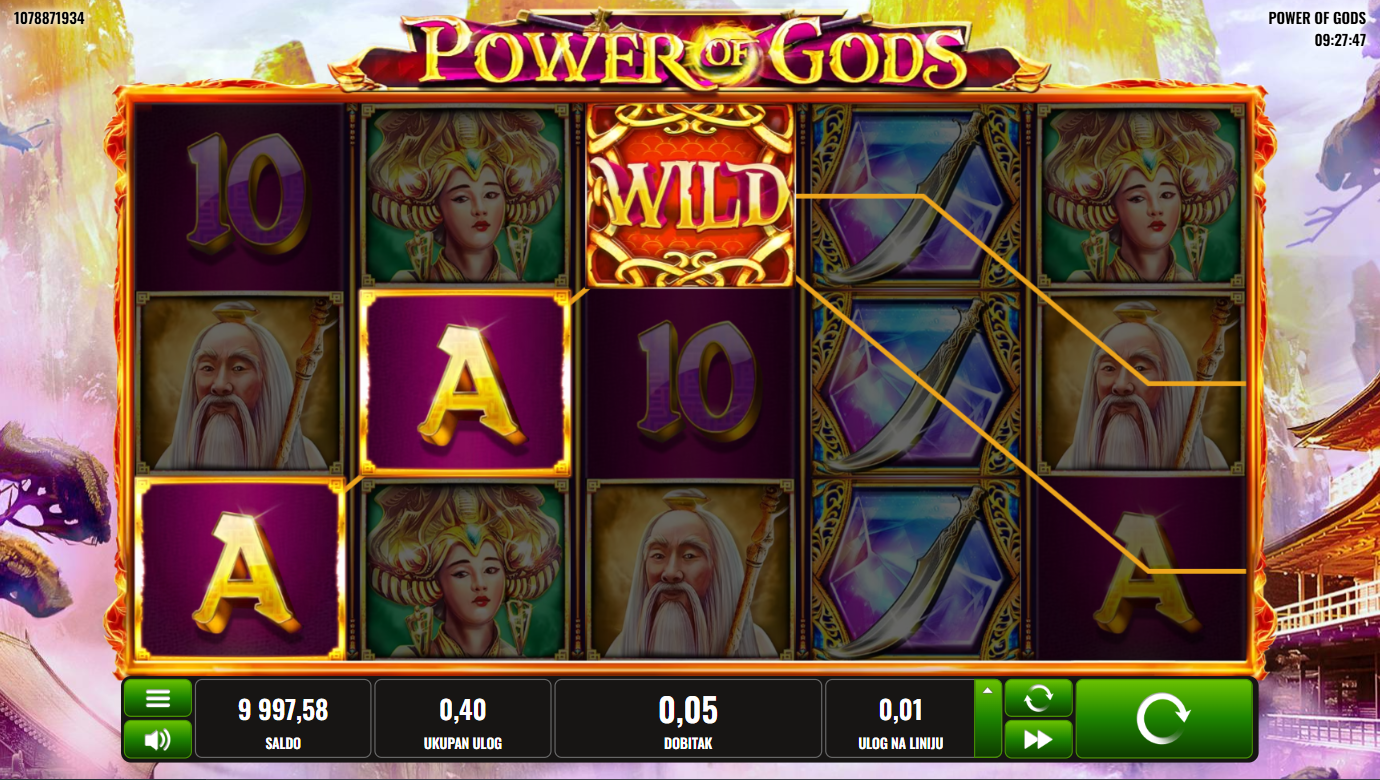Click the top sword symbol on reel four
This screenshot has height=780, width=1380.
click(x=915, y=196)
